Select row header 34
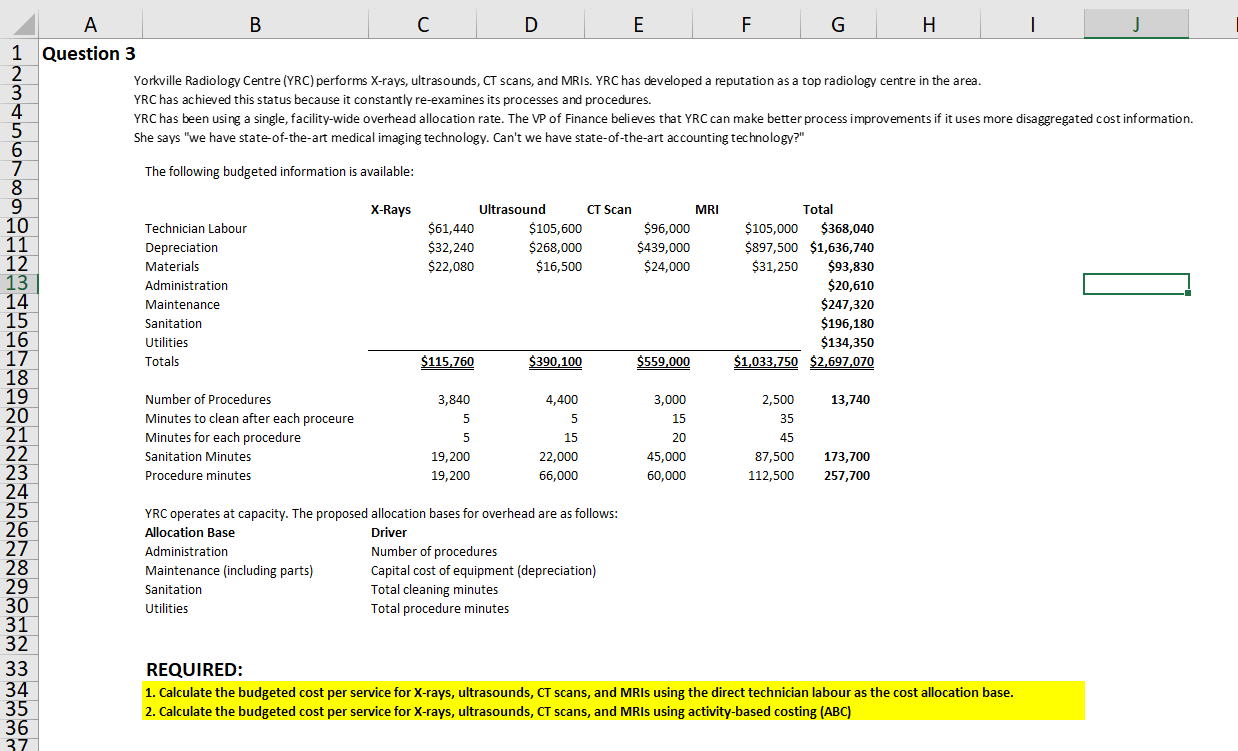Viewport: 1238px width, 751px height. (17, 690)
